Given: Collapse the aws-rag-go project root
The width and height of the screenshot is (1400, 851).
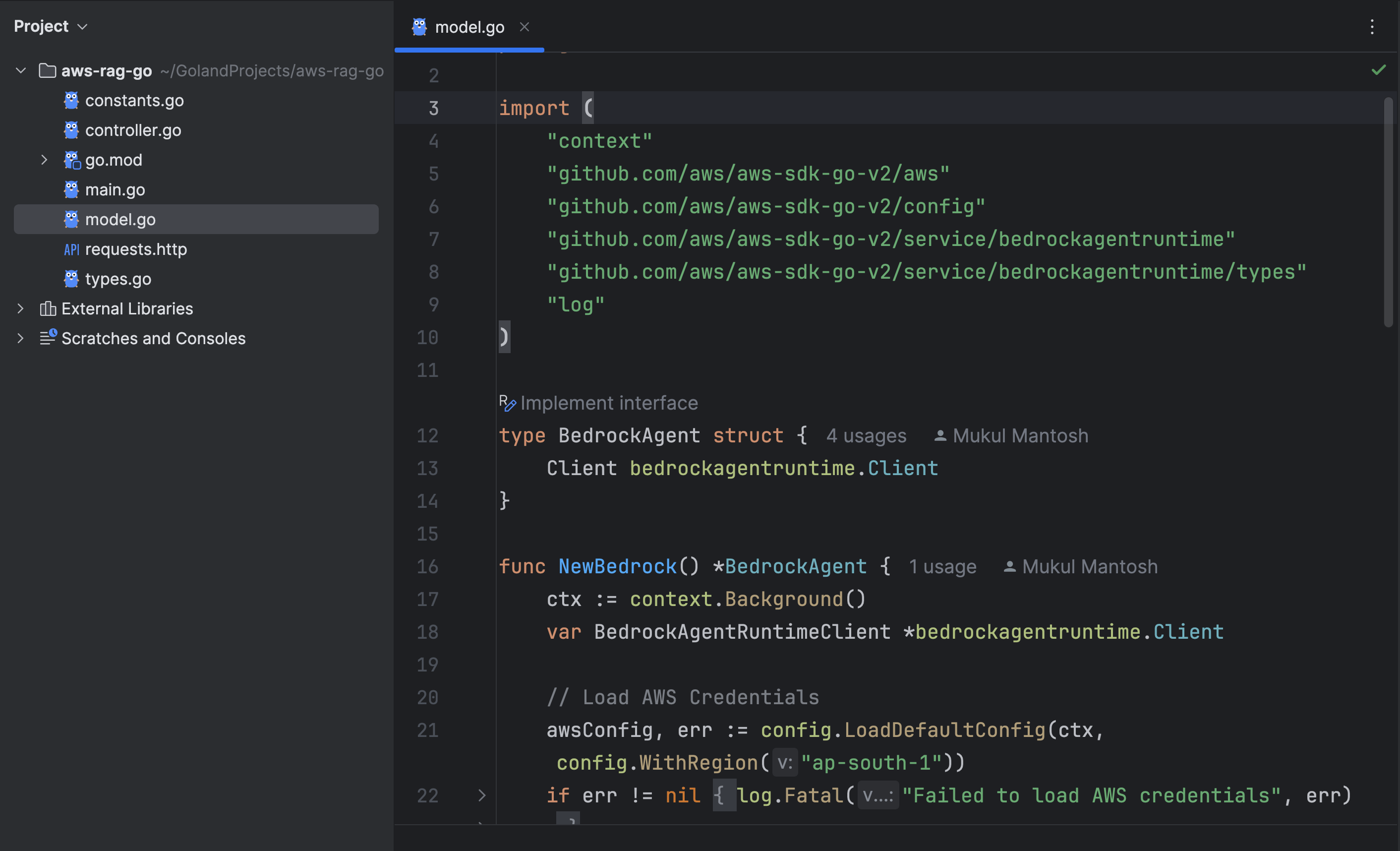Looking at the screenshot, I should click(21, 70).
